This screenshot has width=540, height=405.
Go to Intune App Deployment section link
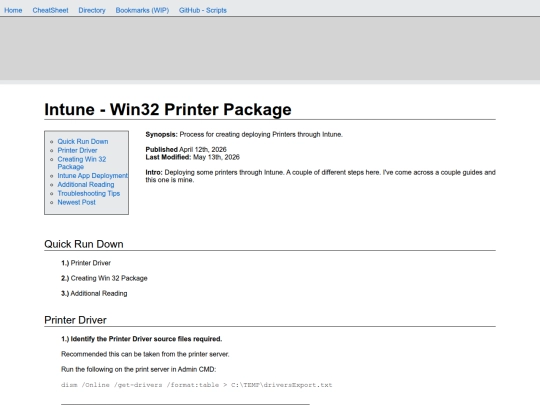pyautogui.click(x=92, y=176)
